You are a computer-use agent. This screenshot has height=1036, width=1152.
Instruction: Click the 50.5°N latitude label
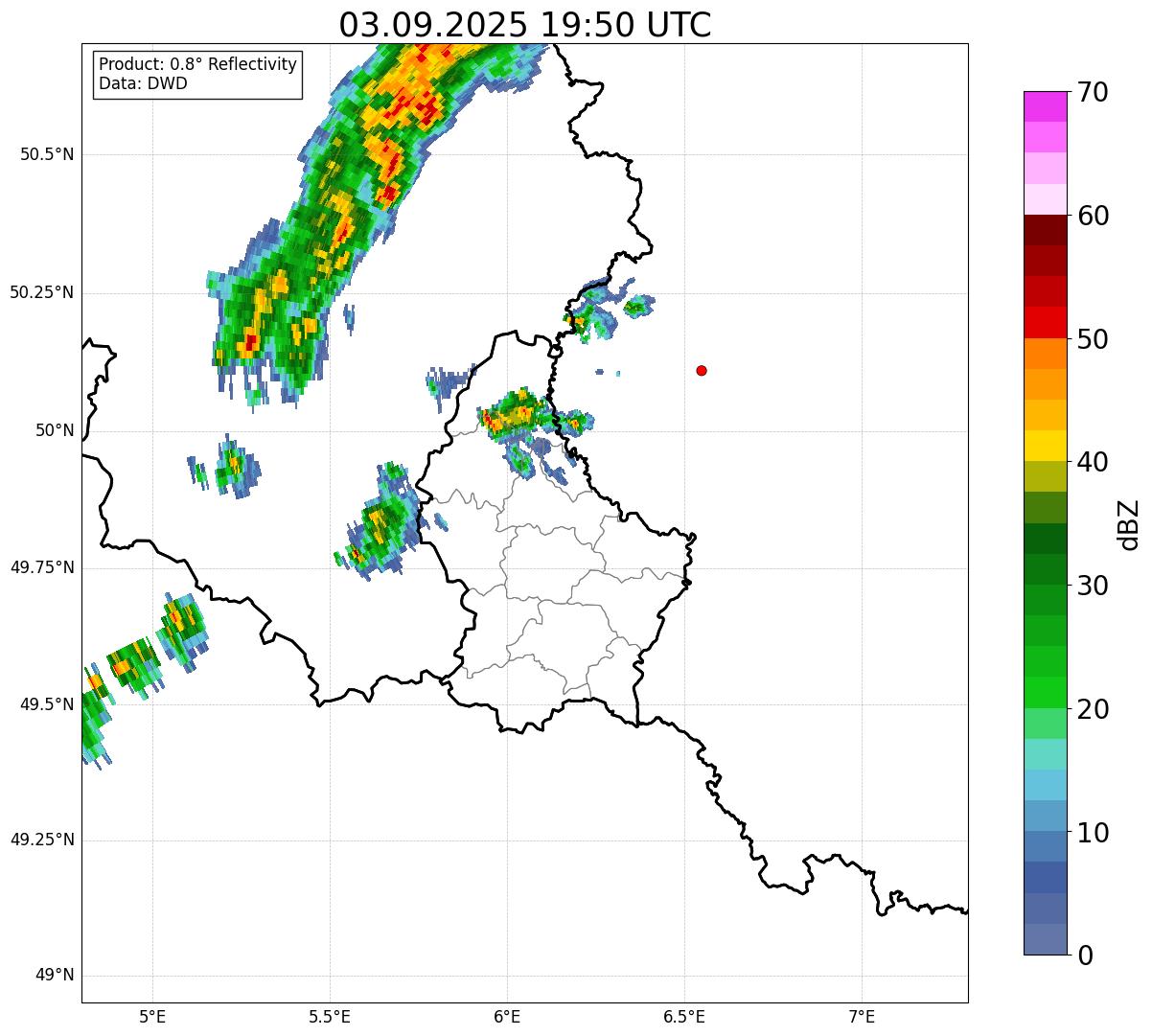pyautogui.click(x=47, y=154)
